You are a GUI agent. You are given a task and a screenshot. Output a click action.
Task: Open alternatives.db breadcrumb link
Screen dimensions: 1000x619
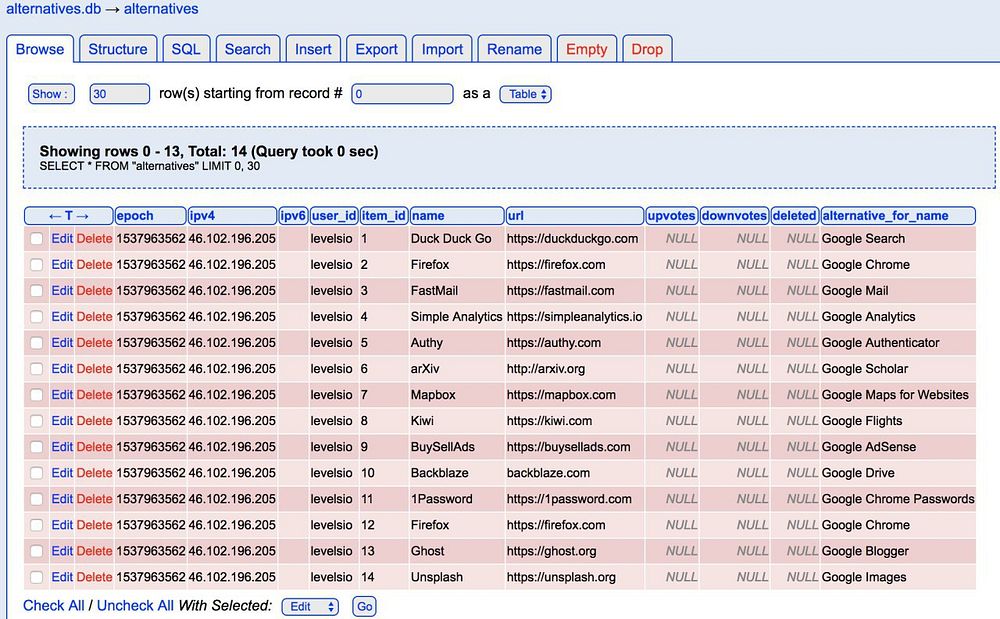[x=54, y=9]
